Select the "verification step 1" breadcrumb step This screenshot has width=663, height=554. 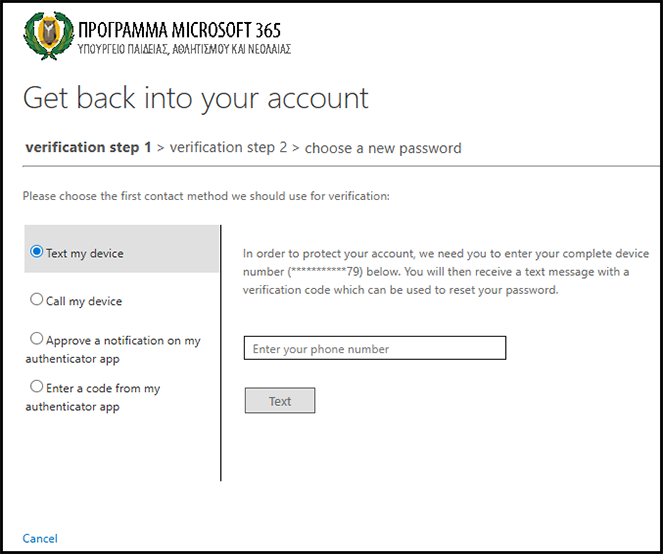(x=88, y=147)
